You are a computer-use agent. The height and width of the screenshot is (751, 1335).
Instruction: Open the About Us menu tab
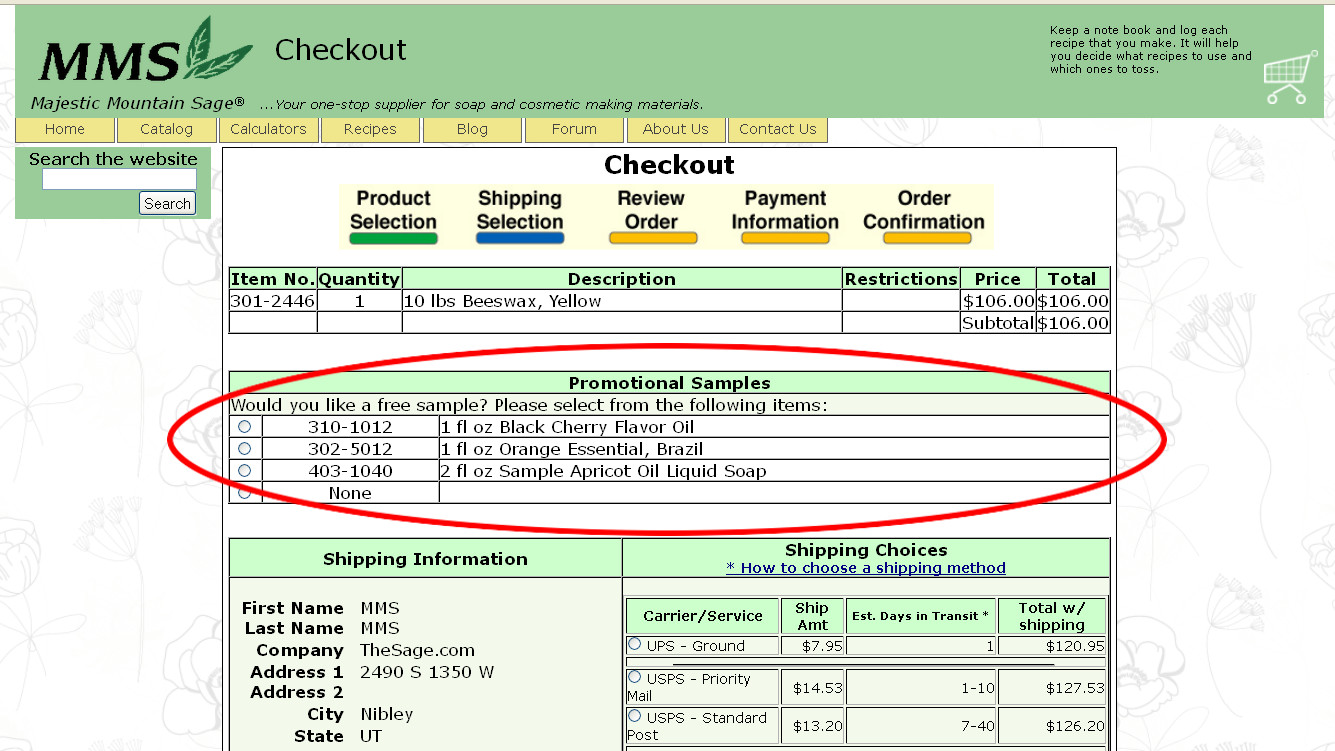pyautogui.click(x=676, y=130)
